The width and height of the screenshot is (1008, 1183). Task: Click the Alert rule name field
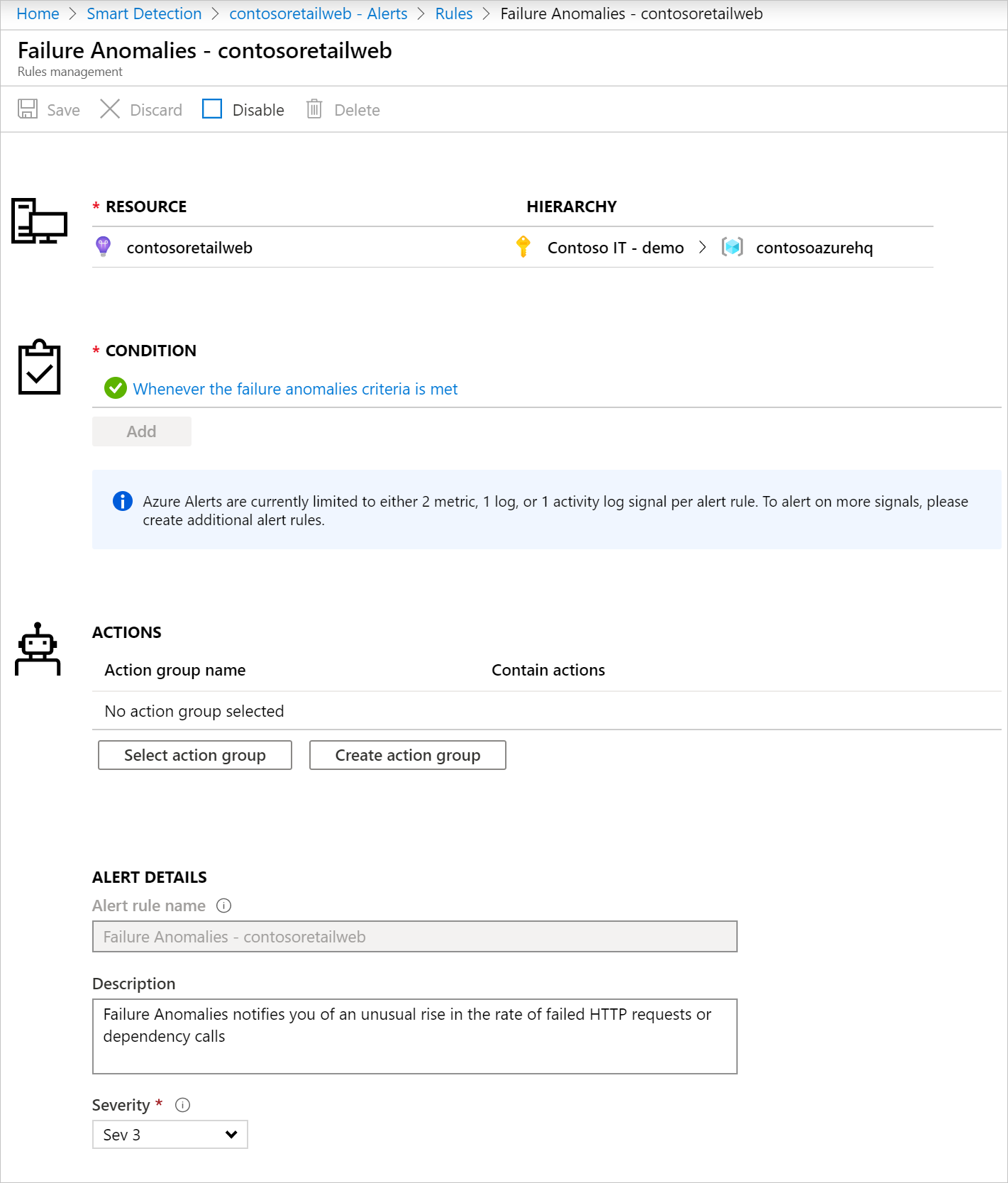point(415,937)
